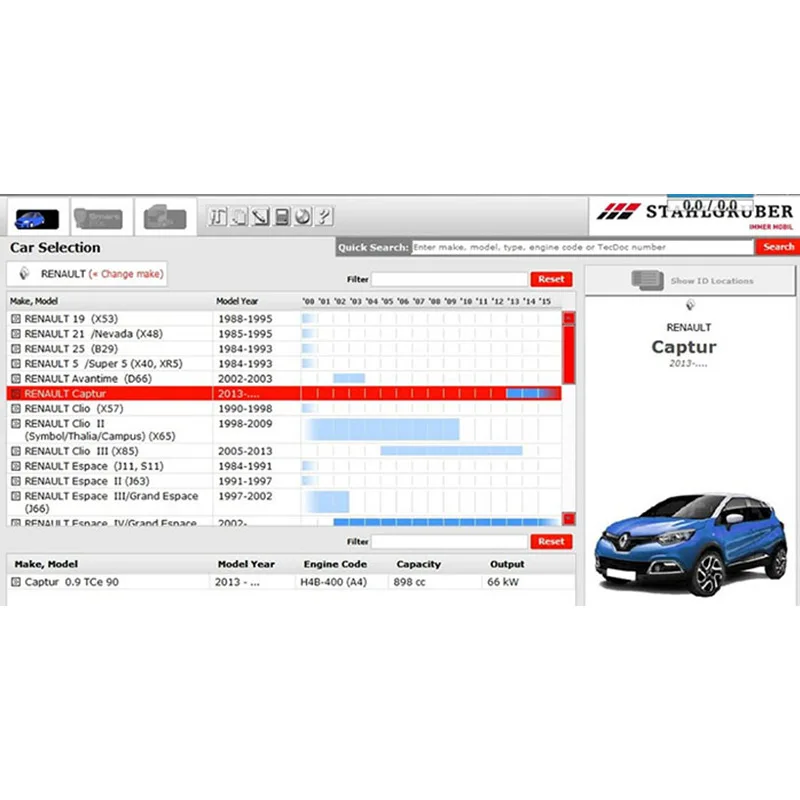The image size is (800, 800).
Task: Select RENAULT Avantime (D66) model name
Action: tap(88, 379)
